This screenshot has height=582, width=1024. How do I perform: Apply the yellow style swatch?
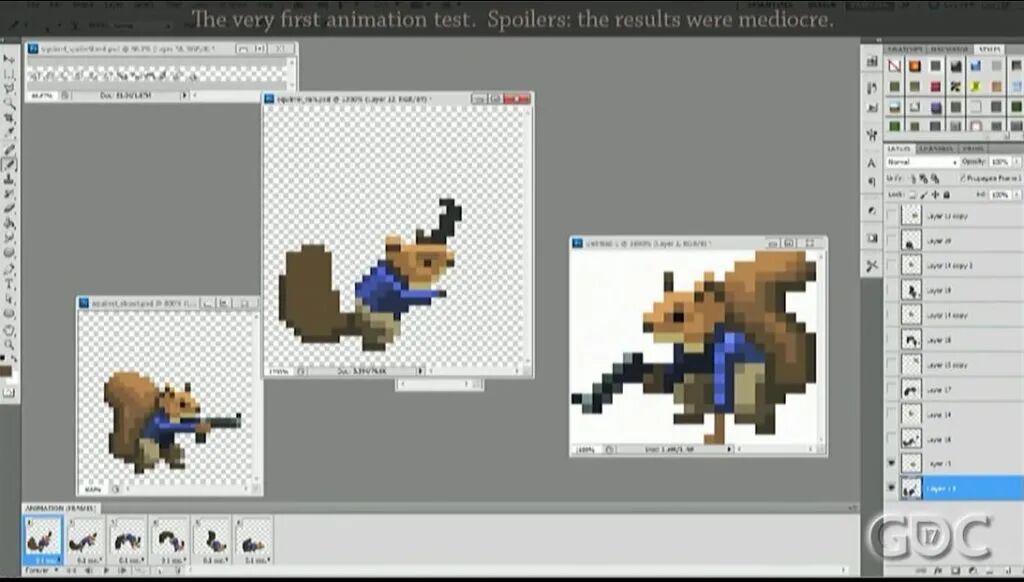click(x=976, y=86)
